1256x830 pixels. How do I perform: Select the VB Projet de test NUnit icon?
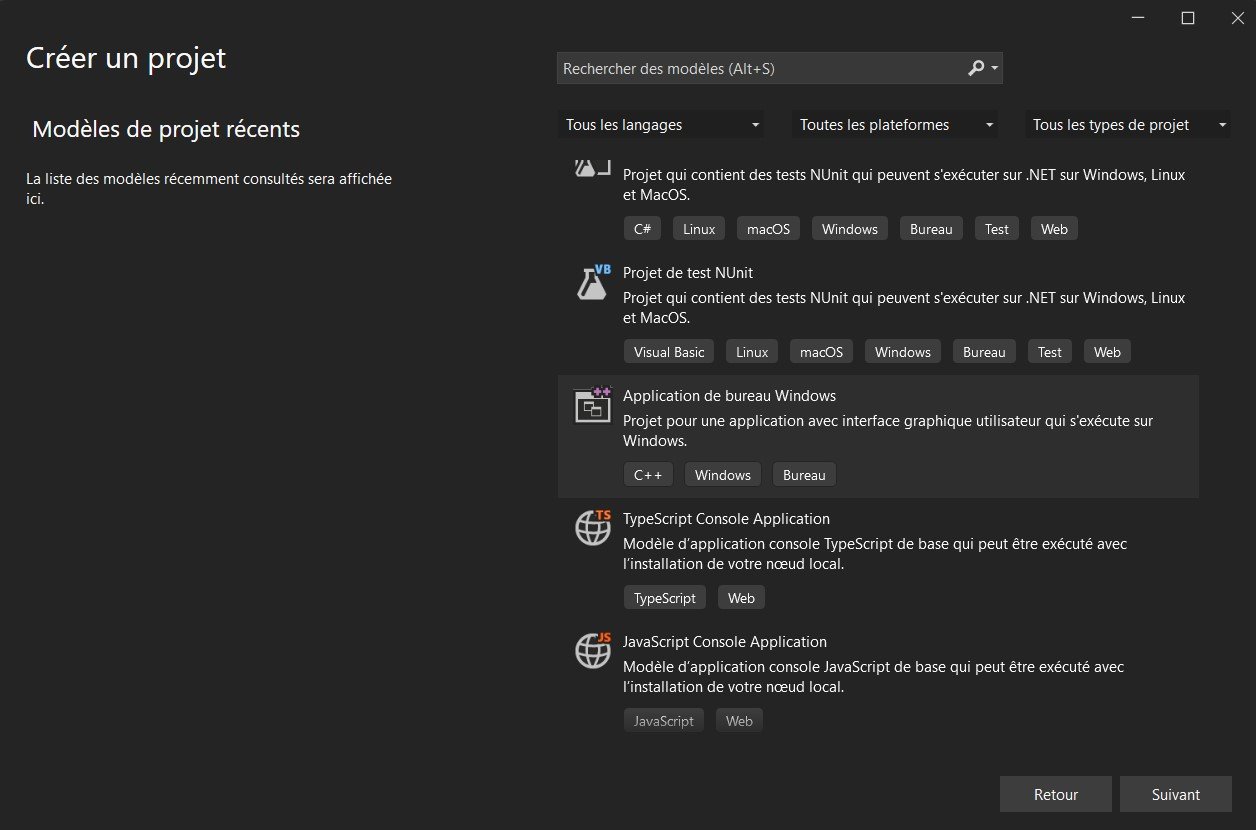[593, 283]
